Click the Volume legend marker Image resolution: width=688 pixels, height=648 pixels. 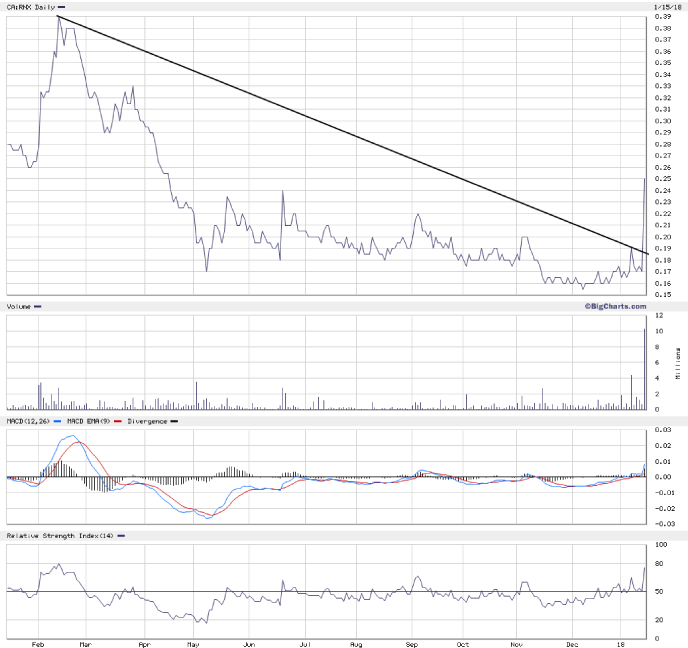coord(38,306)
